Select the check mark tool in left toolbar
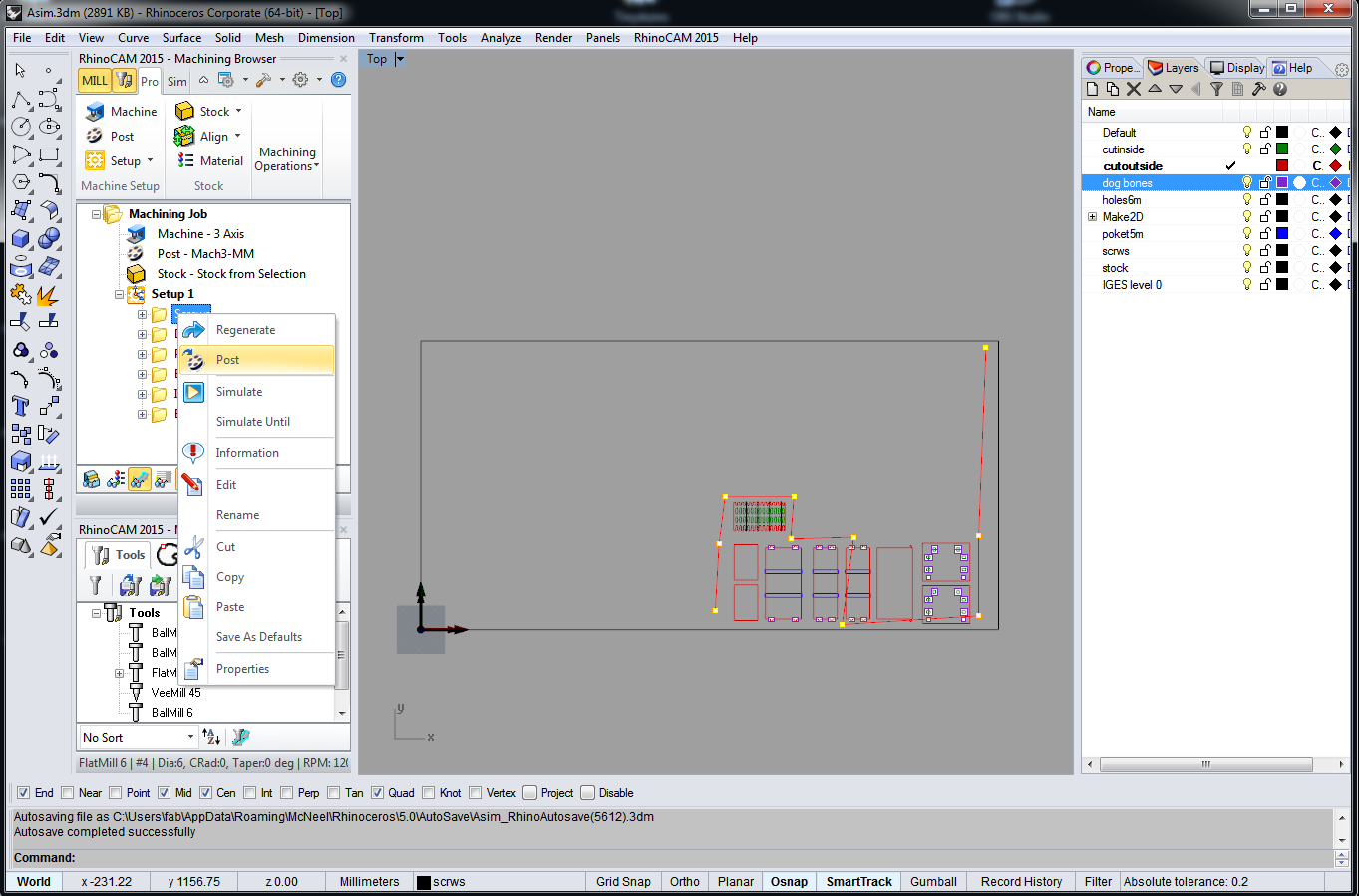 click(49, 517)
